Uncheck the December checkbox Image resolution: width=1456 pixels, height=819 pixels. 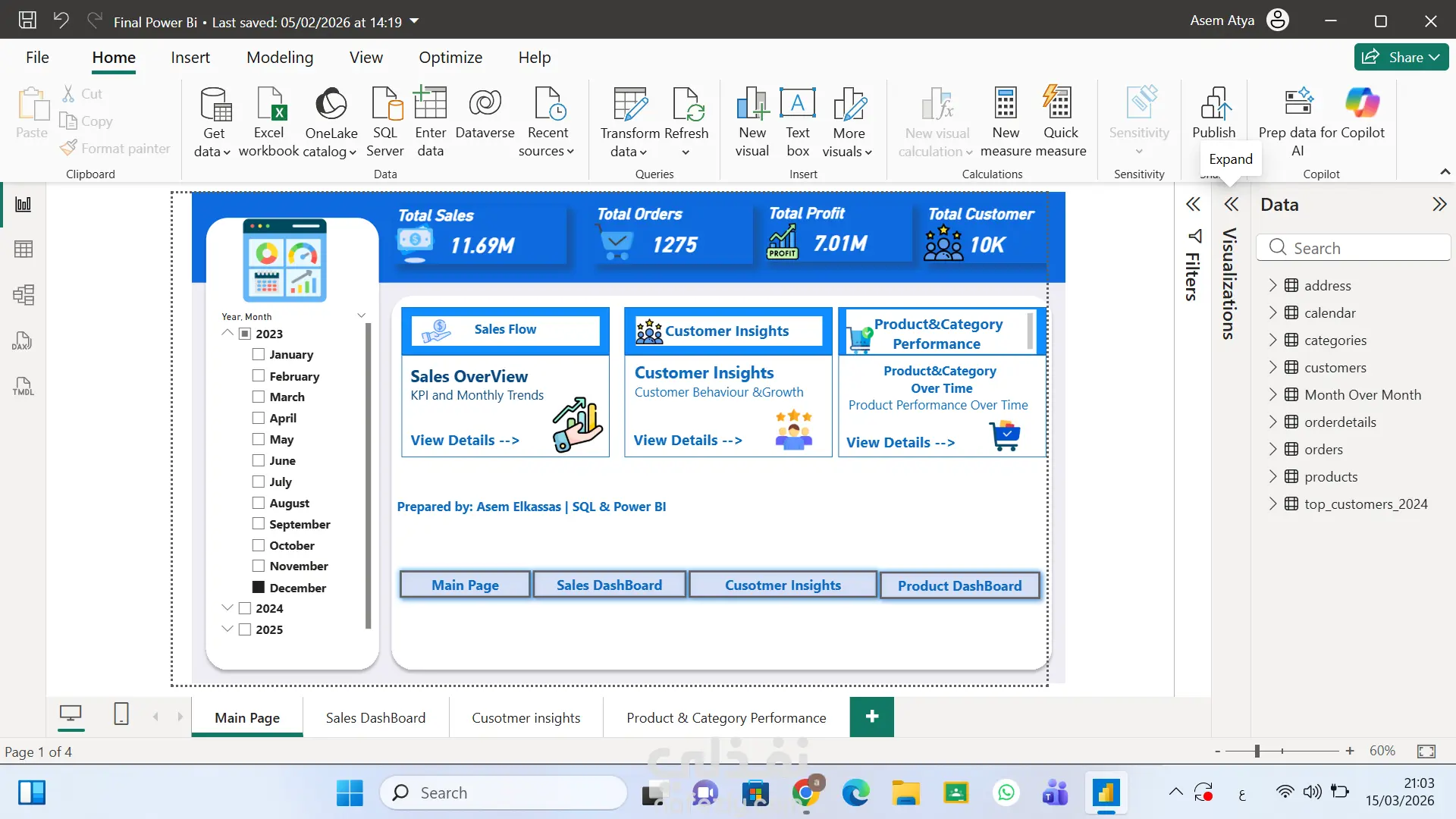click(x=259, y=588)
